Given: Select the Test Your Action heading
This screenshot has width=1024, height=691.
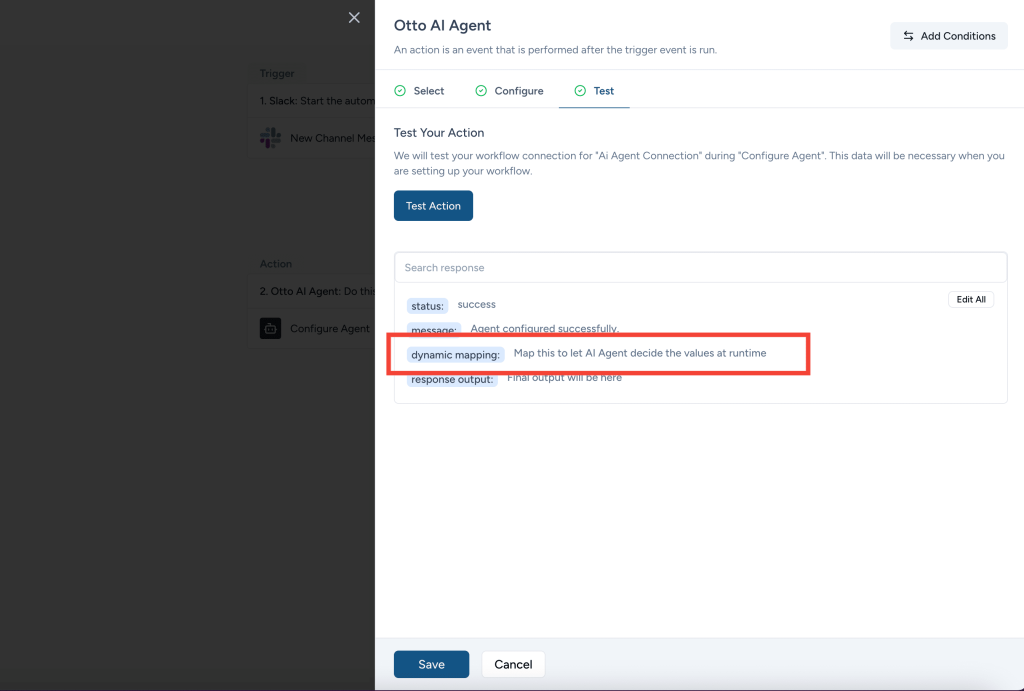Looking at the screenshot, I should click(439, 133).
